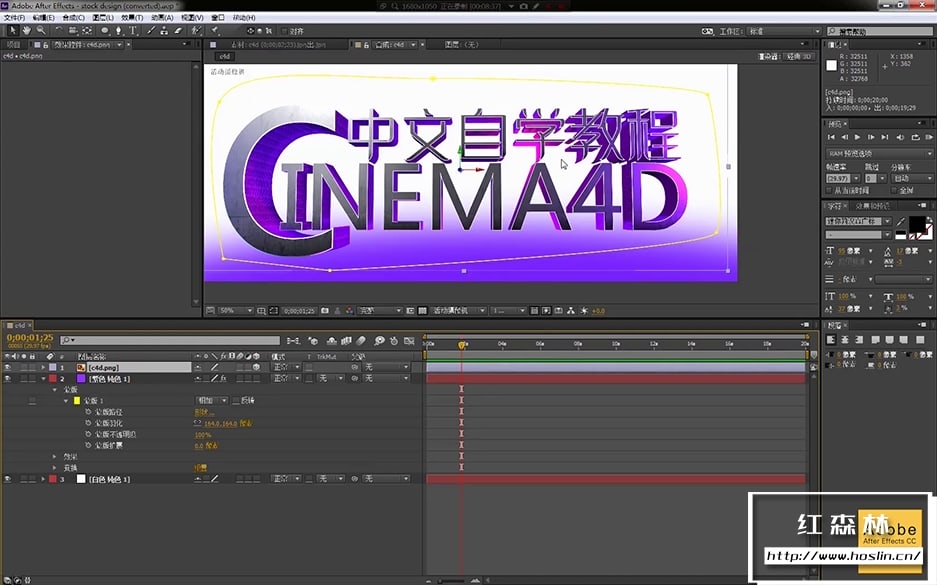Image resolution: width=937 pixels, height=585 pixels.
Task: Select the Brush tool
Action: point(151,30)
